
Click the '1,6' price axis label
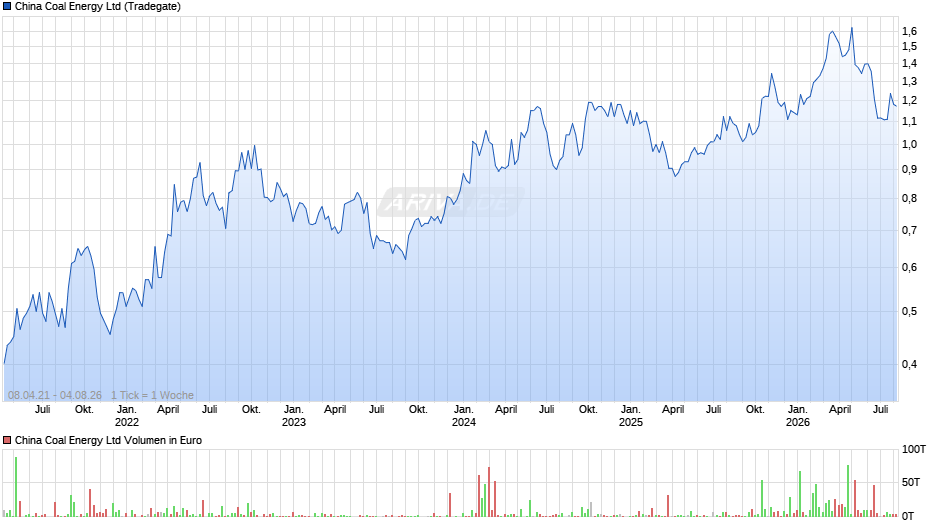[x=909, y=31]
